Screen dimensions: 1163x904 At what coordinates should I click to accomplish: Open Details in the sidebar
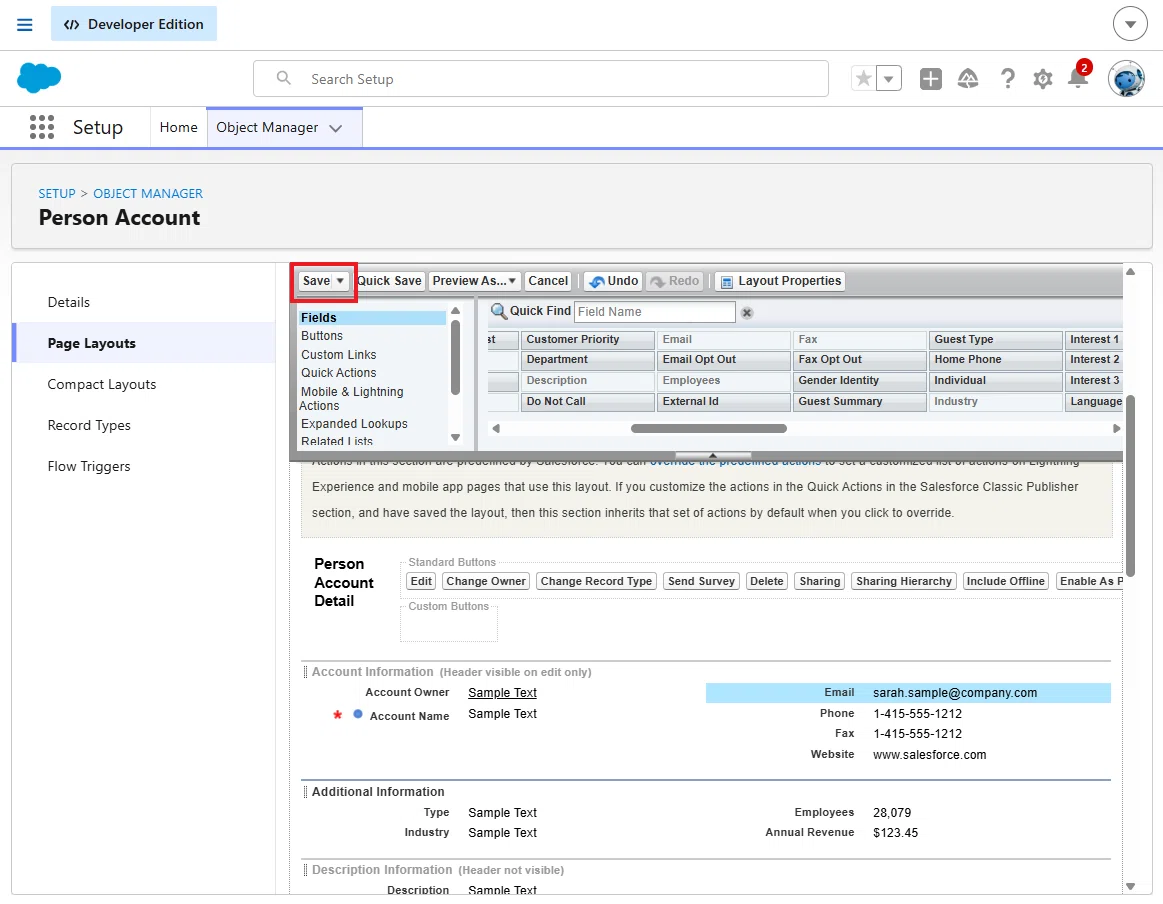[x=69, y=303]
